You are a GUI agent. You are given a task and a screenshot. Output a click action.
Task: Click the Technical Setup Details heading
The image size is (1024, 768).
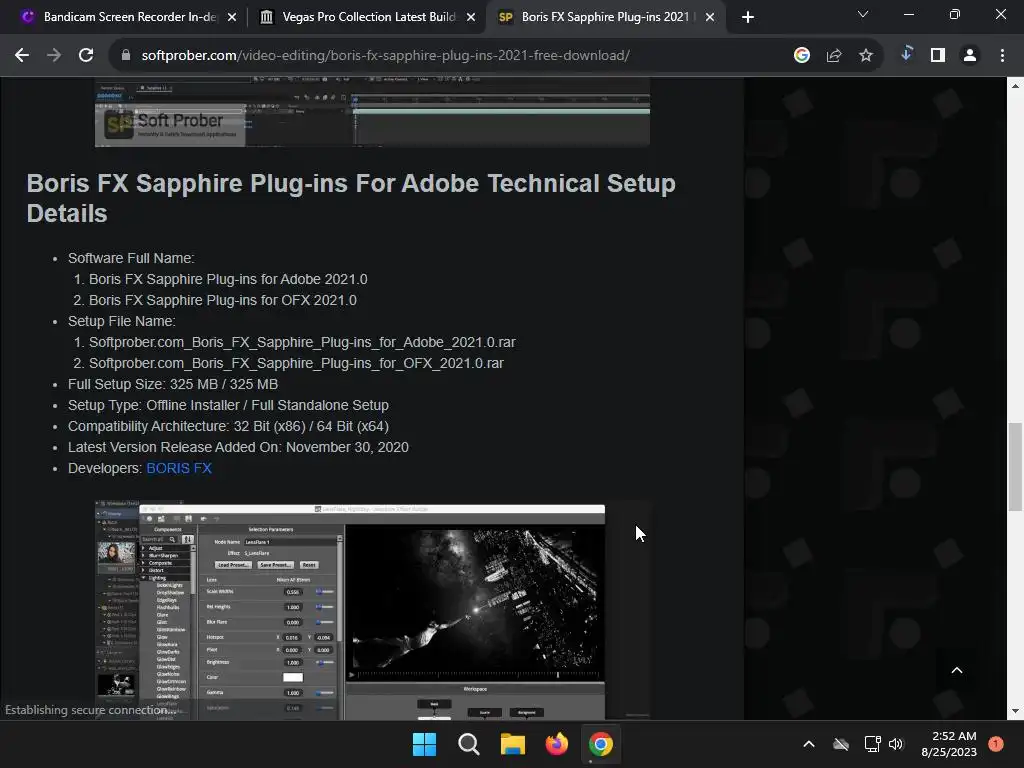click(351, 199)
